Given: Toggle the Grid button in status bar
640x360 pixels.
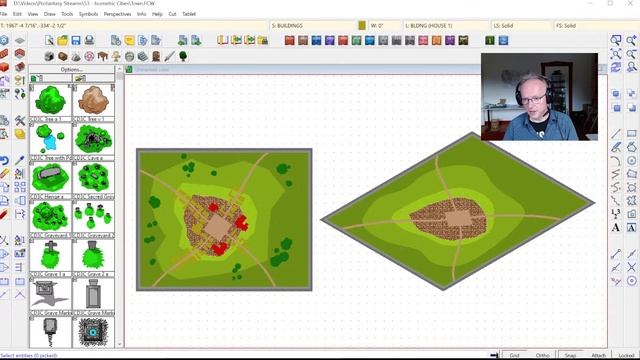Looking at the screenshot, I should (x=515, y=355).
